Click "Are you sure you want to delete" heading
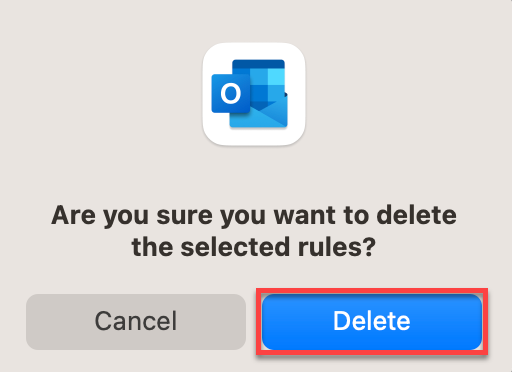The width and height of the screenshot is (512, 372). (x=254, y=215)
